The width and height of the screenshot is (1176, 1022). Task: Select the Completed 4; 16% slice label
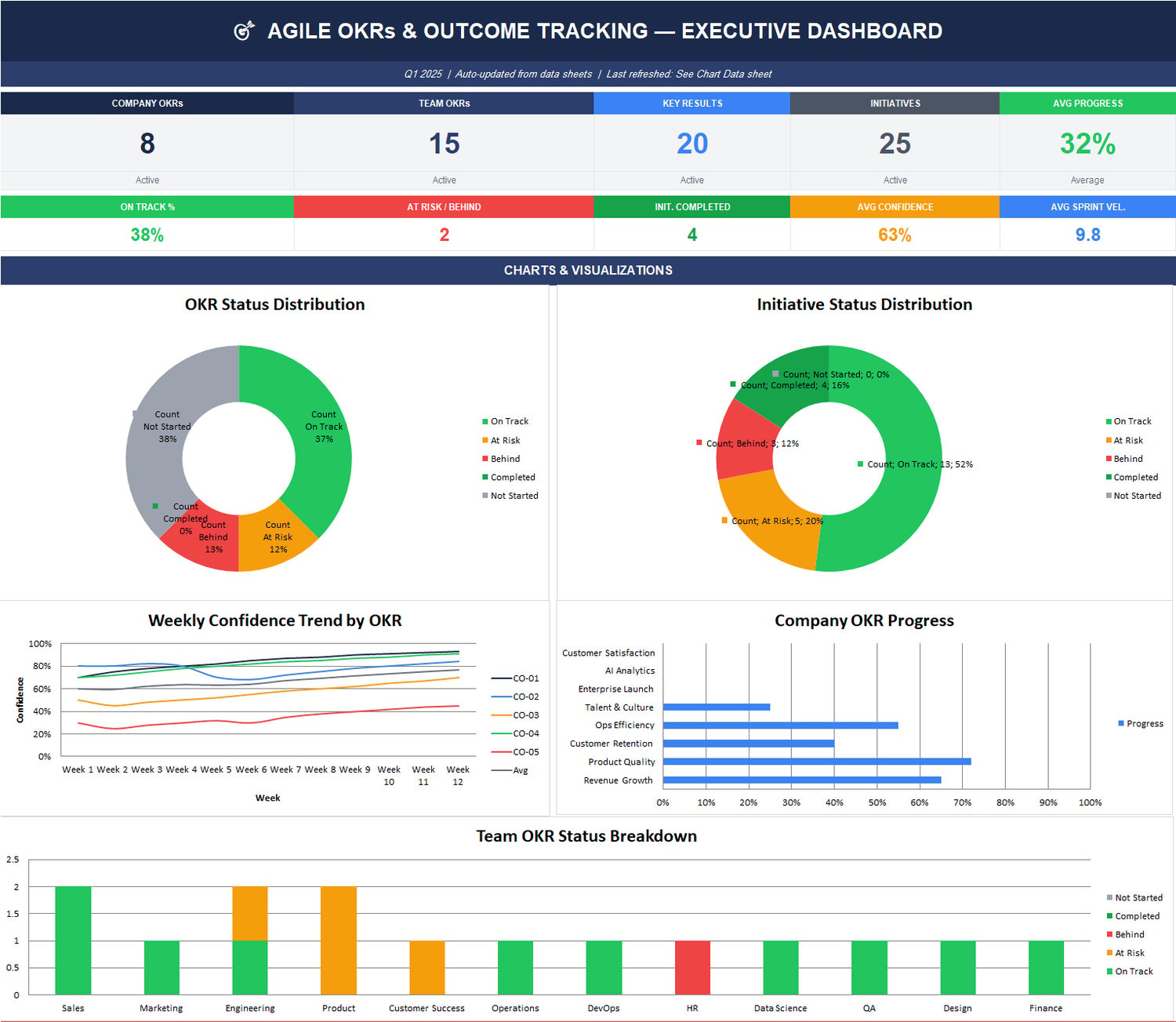pos(789,385)
